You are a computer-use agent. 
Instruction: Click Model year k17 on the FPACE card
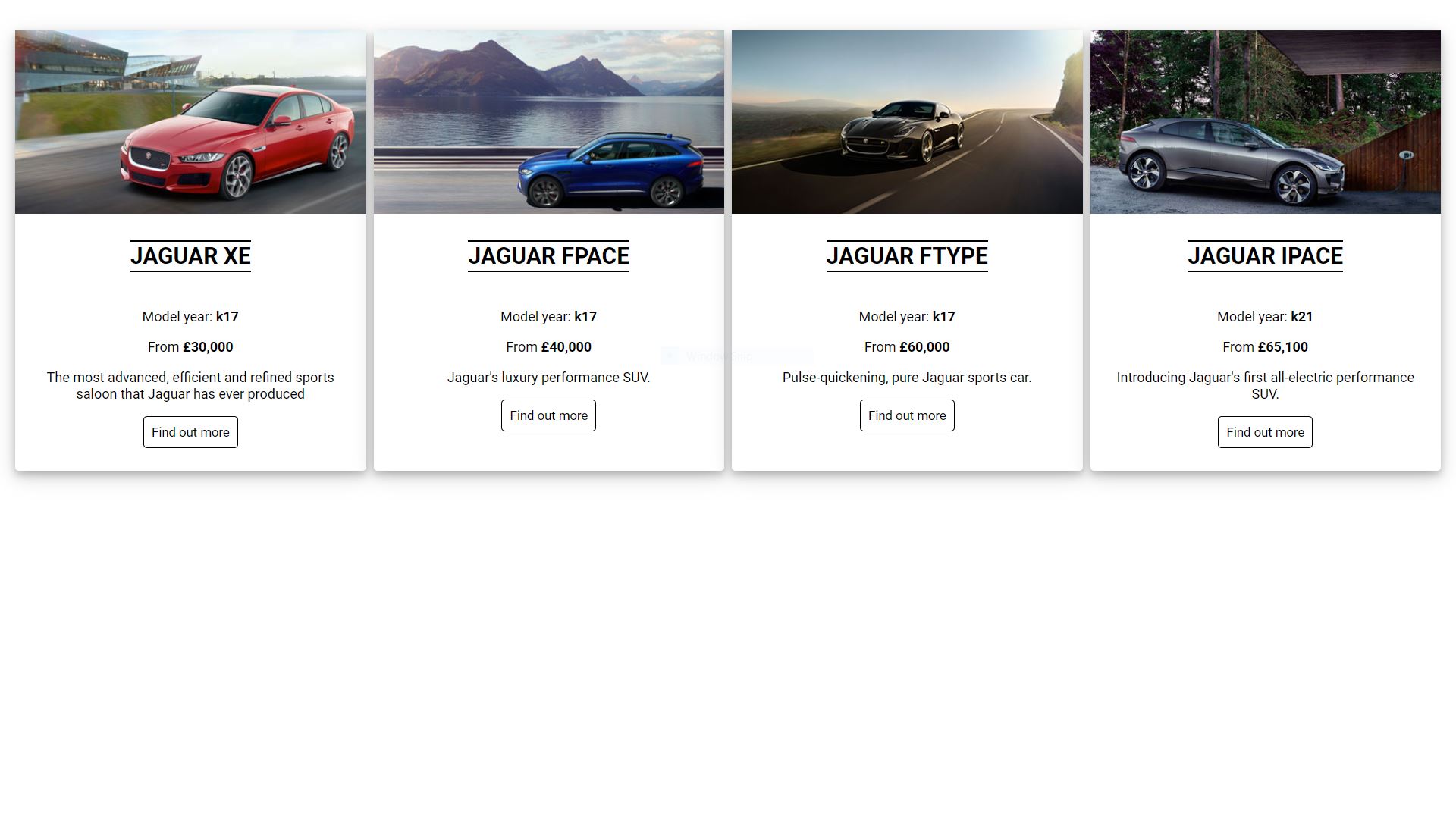548,317
